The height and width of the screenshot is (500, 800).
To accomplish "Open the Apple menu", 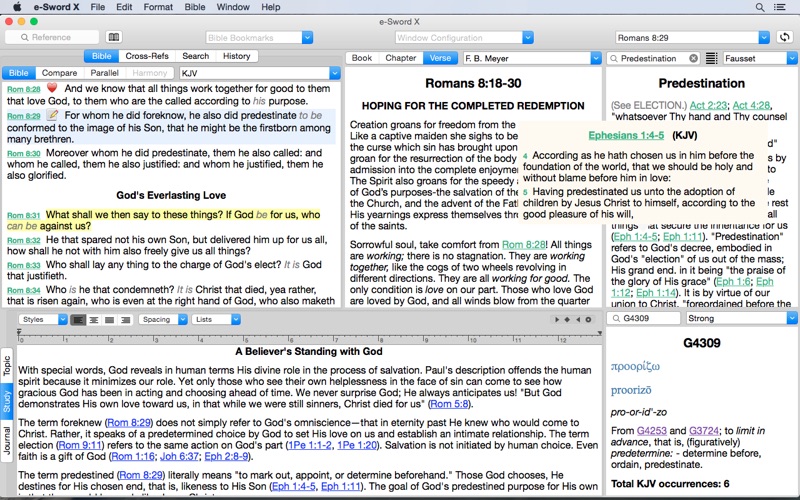I will (17, 7).
